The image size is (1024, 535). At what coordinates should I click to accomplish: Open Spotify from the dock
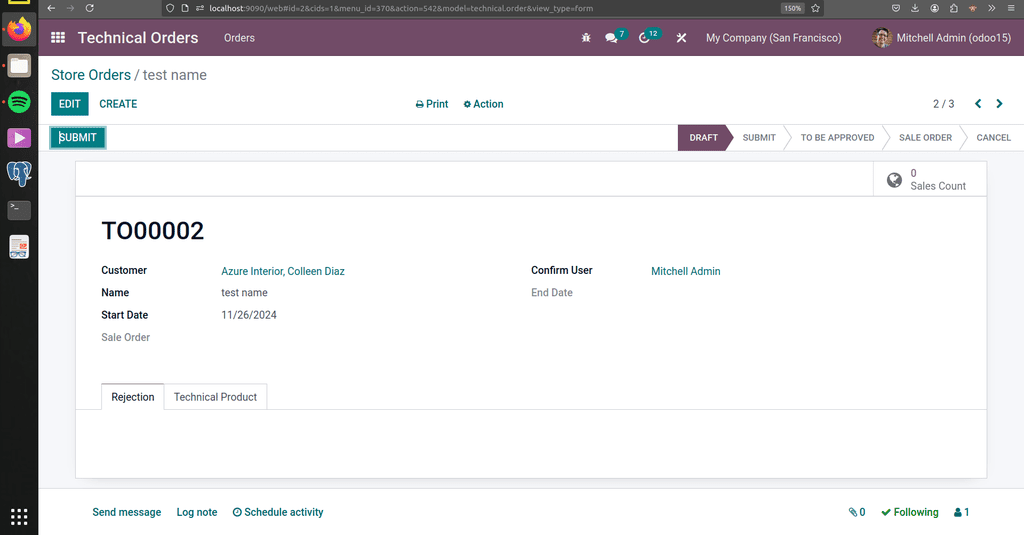click(x=19, y=102)
